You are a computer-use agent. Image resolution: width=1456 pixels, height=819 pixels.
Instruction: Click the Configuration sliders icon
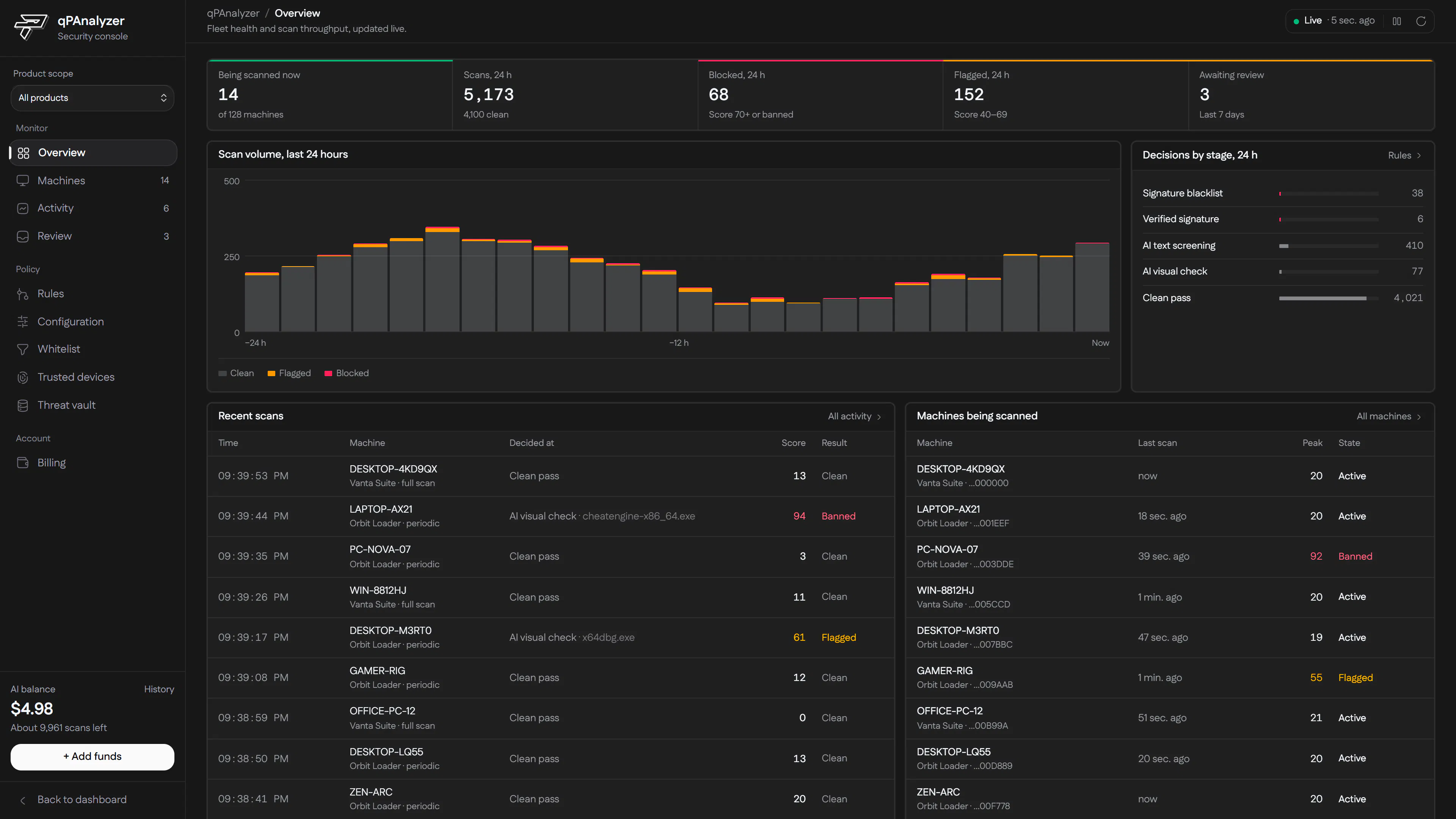coord(23,322)
